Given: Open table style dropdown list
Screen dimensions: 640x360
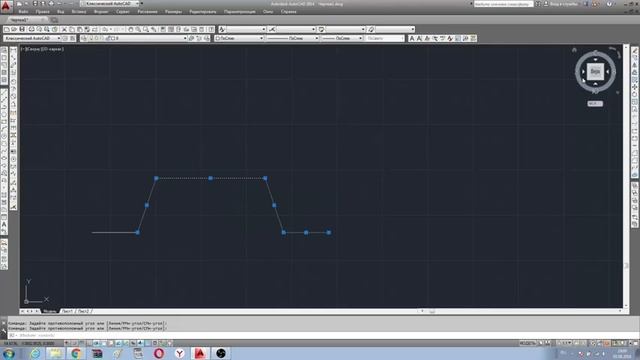Looking at the screenshot, I should 345,29.
